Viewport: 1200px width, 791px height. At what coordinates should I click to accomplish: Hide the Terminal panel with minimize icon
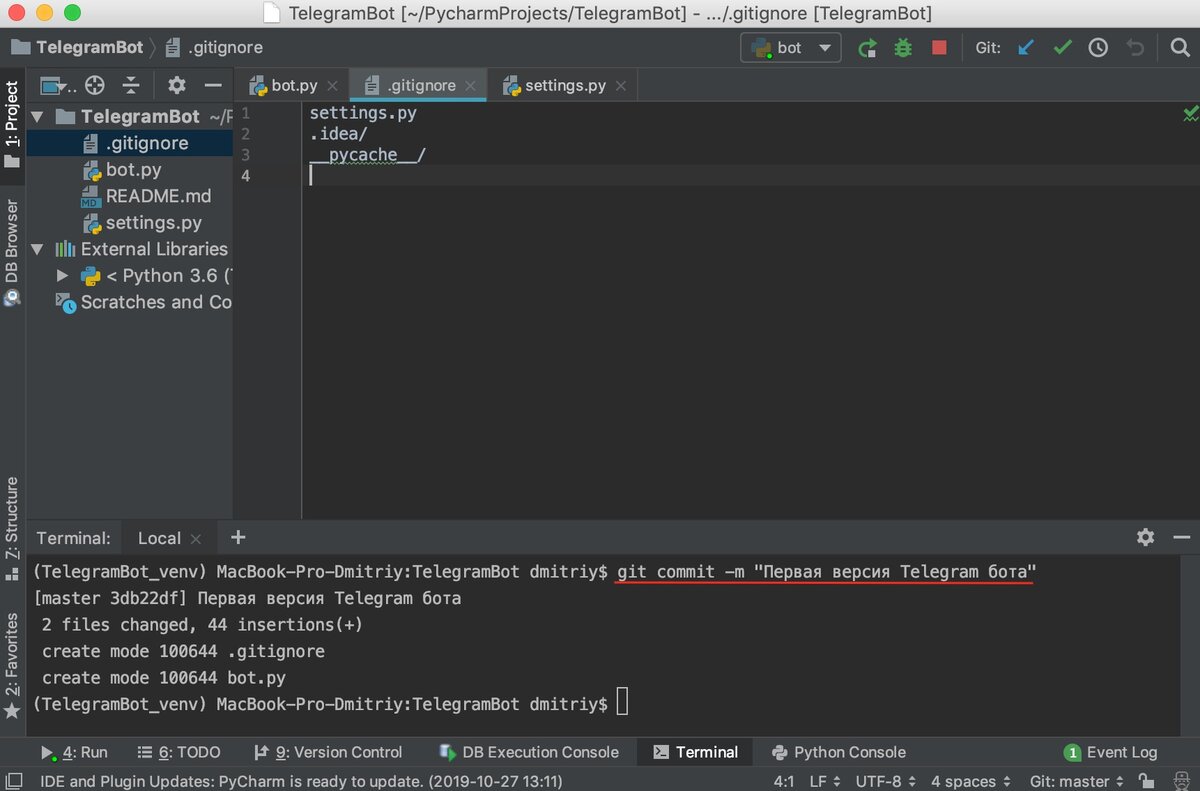1182,537
